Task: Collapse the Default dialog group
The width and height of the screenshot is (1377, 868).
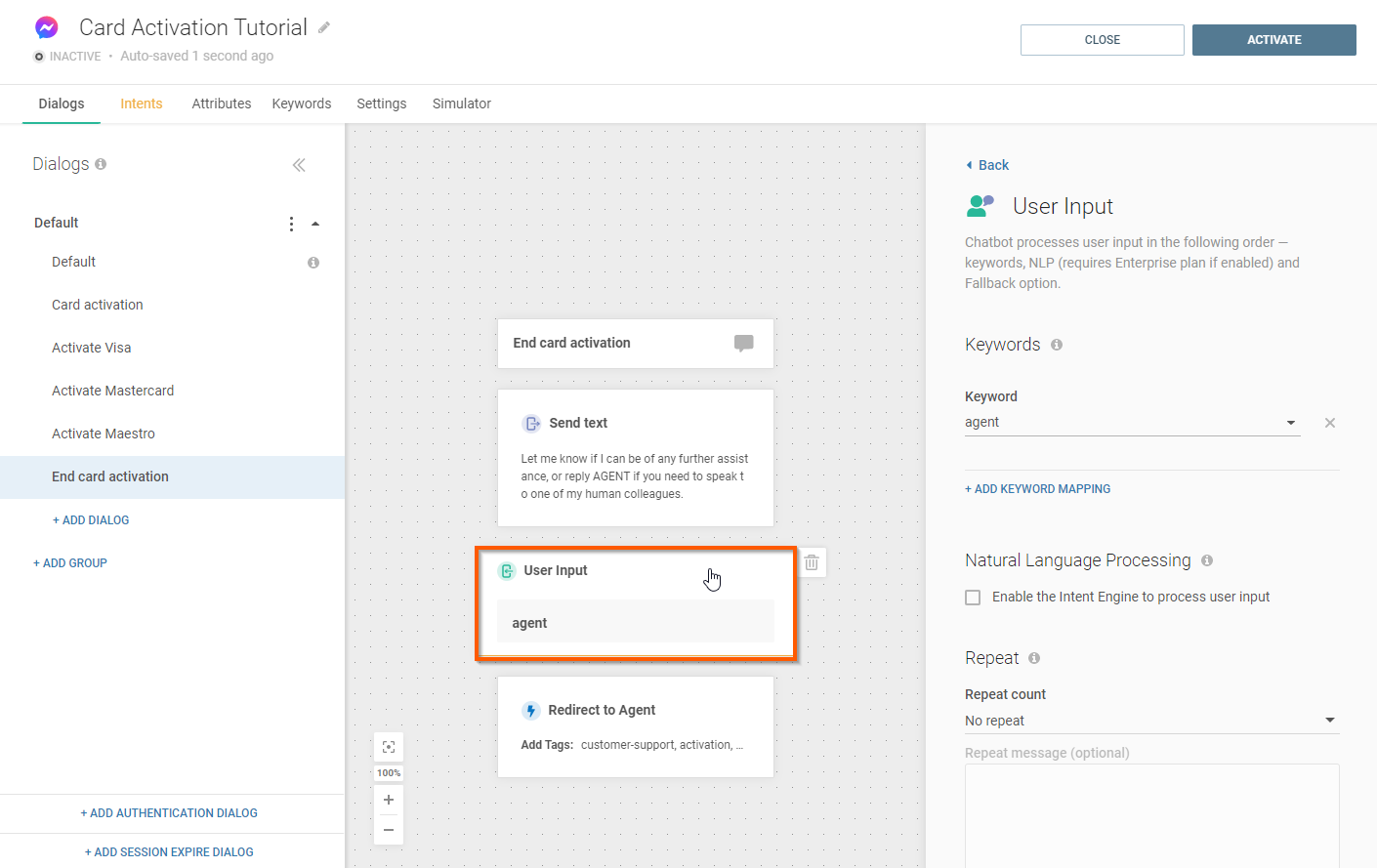Action: click(x=315, y=224)
